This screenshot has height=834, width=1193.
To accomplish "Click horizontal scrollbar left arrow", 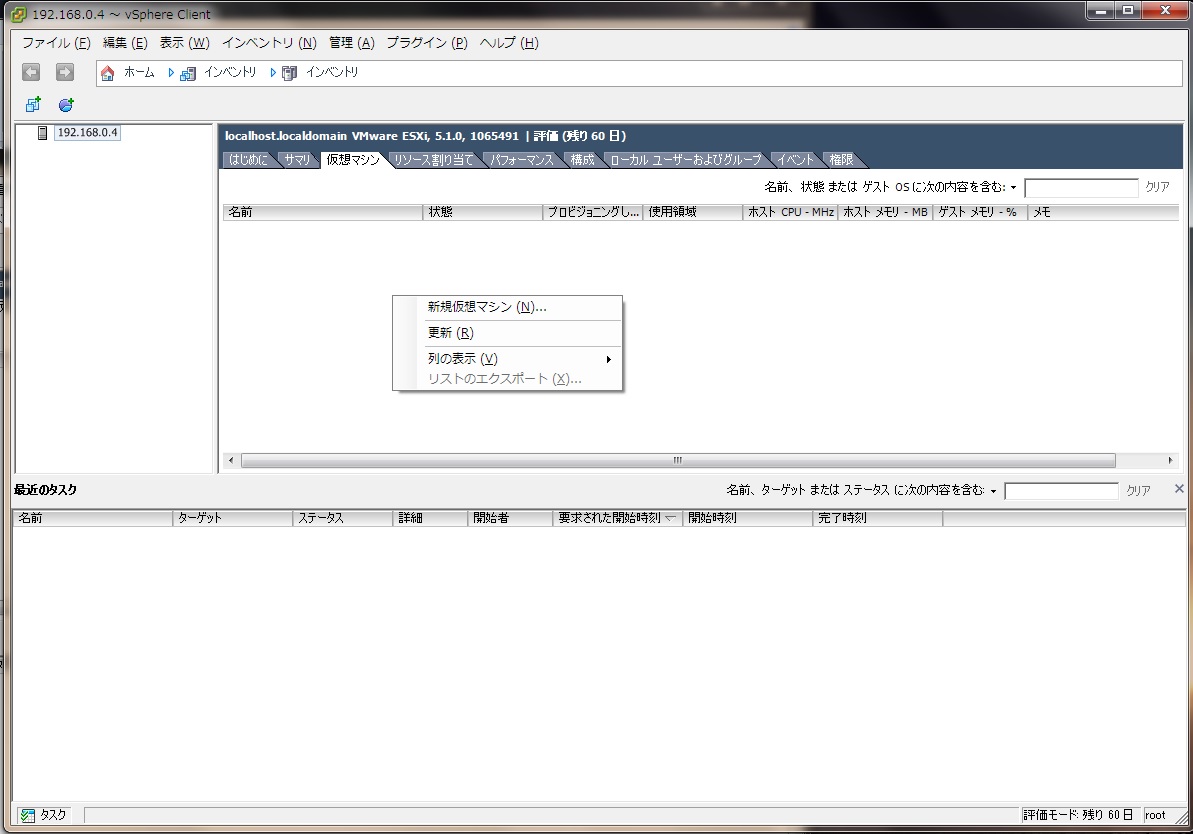I will coord(231,460).
